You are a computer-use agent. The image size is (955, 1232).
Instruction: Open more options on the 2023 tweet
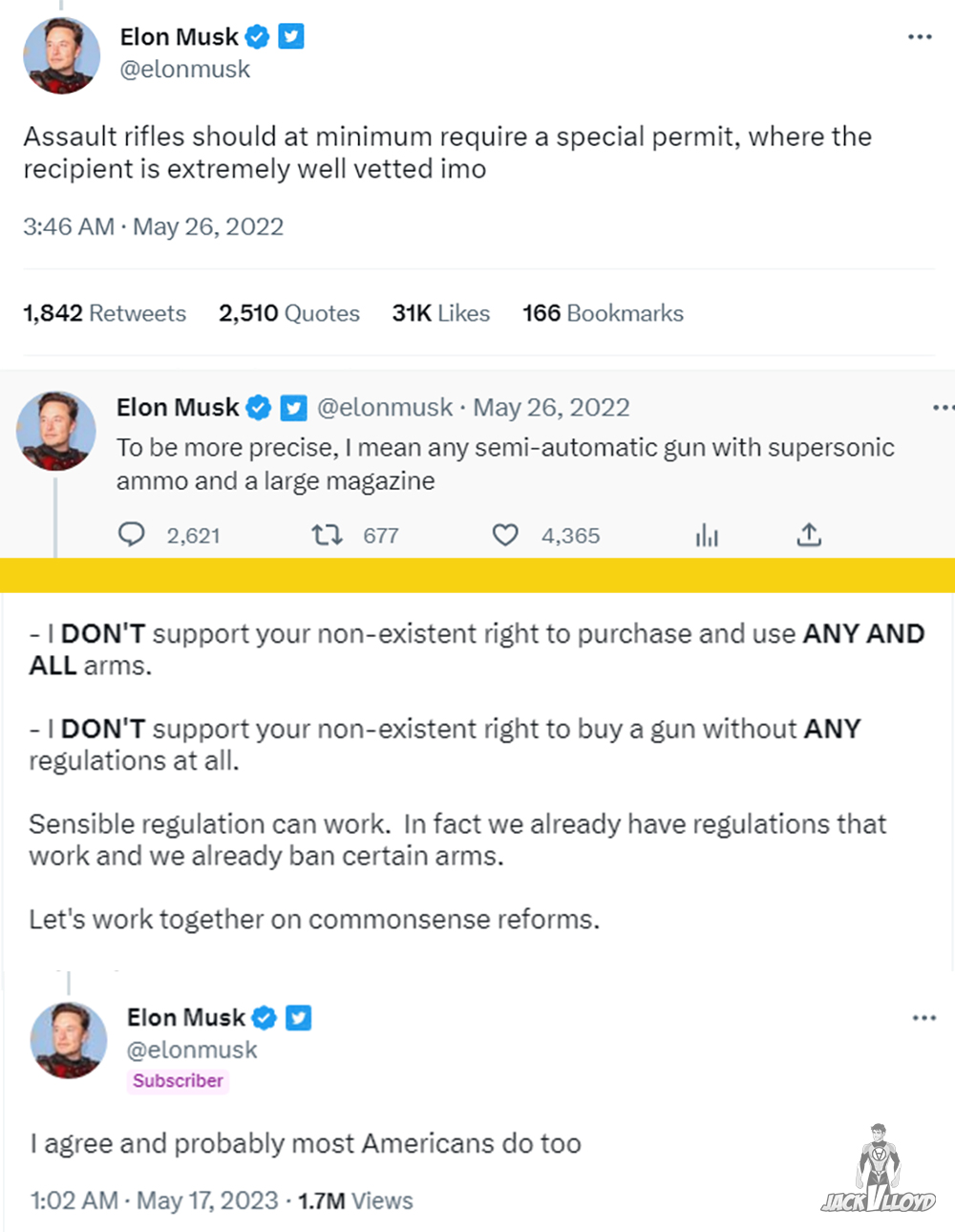[924, 1018]
